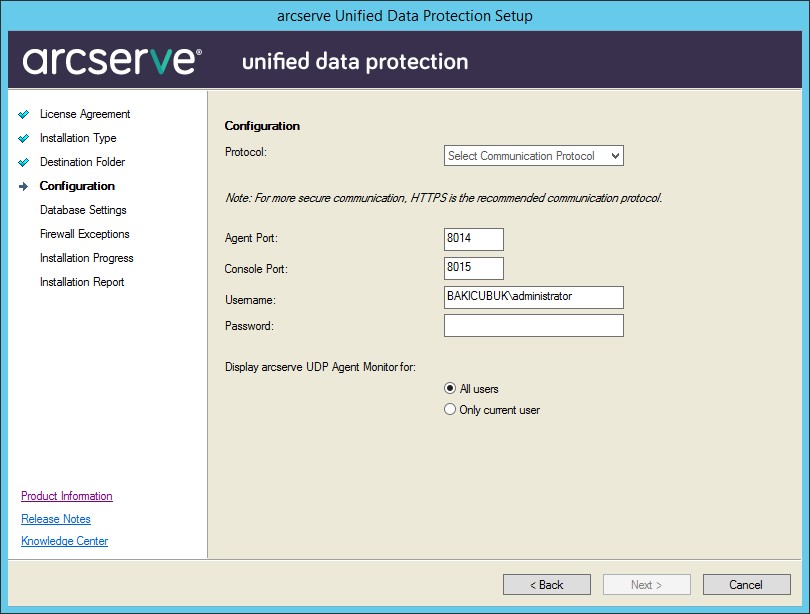Click the Configuration heading text
This screenshot has height=614, width=810.
pos(262,126)
